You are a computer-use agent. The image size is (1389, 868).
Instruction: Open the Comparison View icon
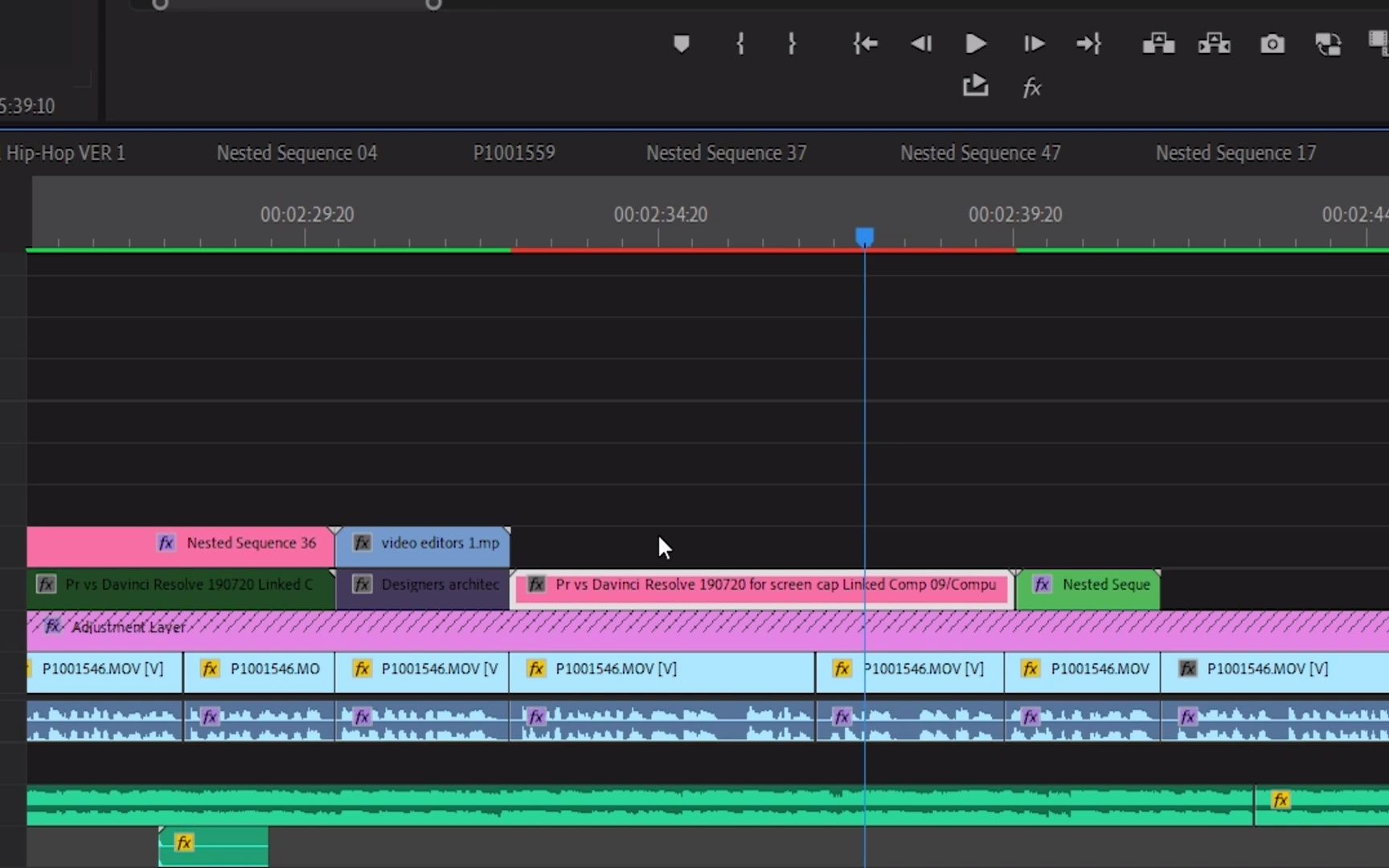point(1328,44)
